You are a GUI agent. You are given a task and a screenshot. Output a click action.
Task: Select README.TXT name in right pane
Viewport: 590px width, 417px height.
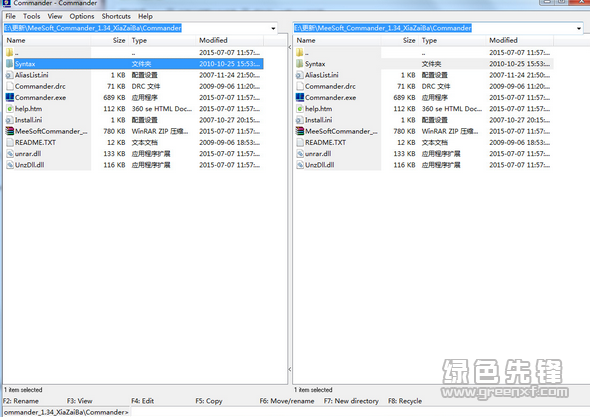[325, 143]
